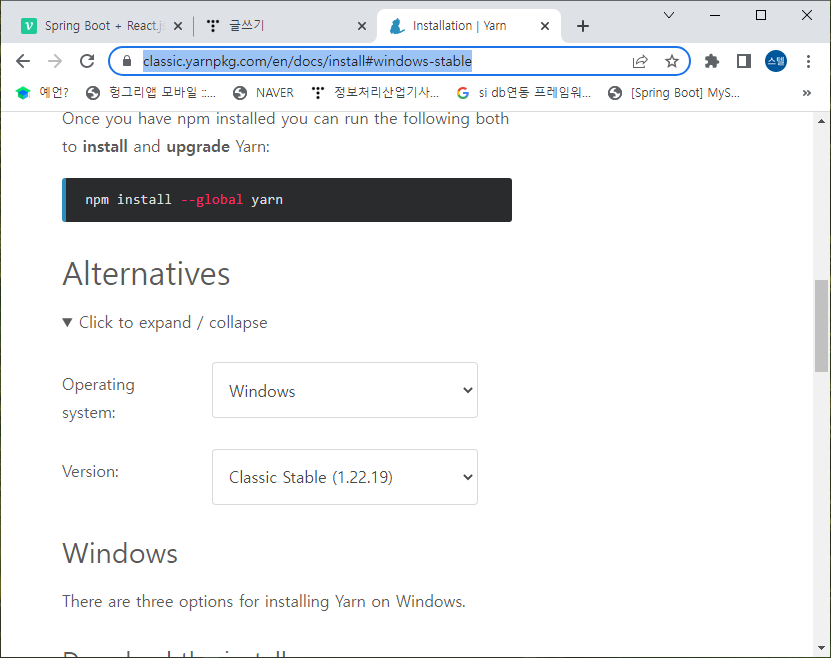This screenshot has height=658, width=831.
Task: Reload the current Yarn installation page
Action: [88, 61]
